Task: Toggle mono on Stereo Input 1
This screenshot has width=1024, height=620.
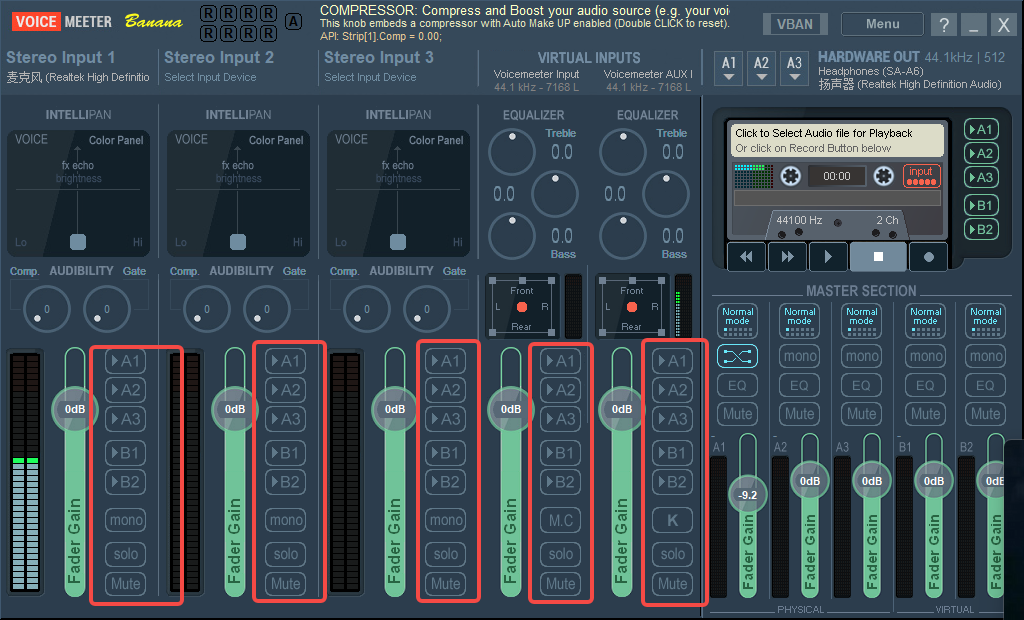Action: 125,520
